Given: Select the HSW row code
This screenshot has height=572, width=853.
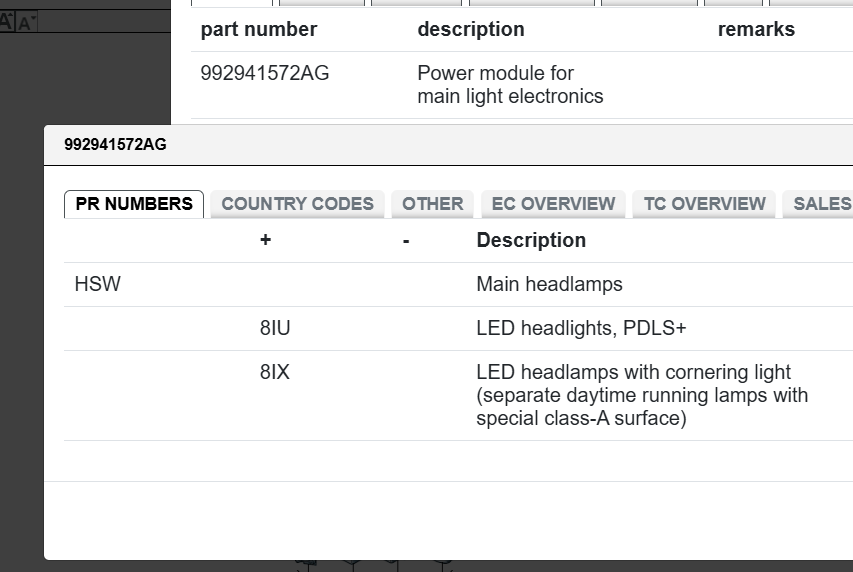Looking at the screenshot, I should 97,285.
